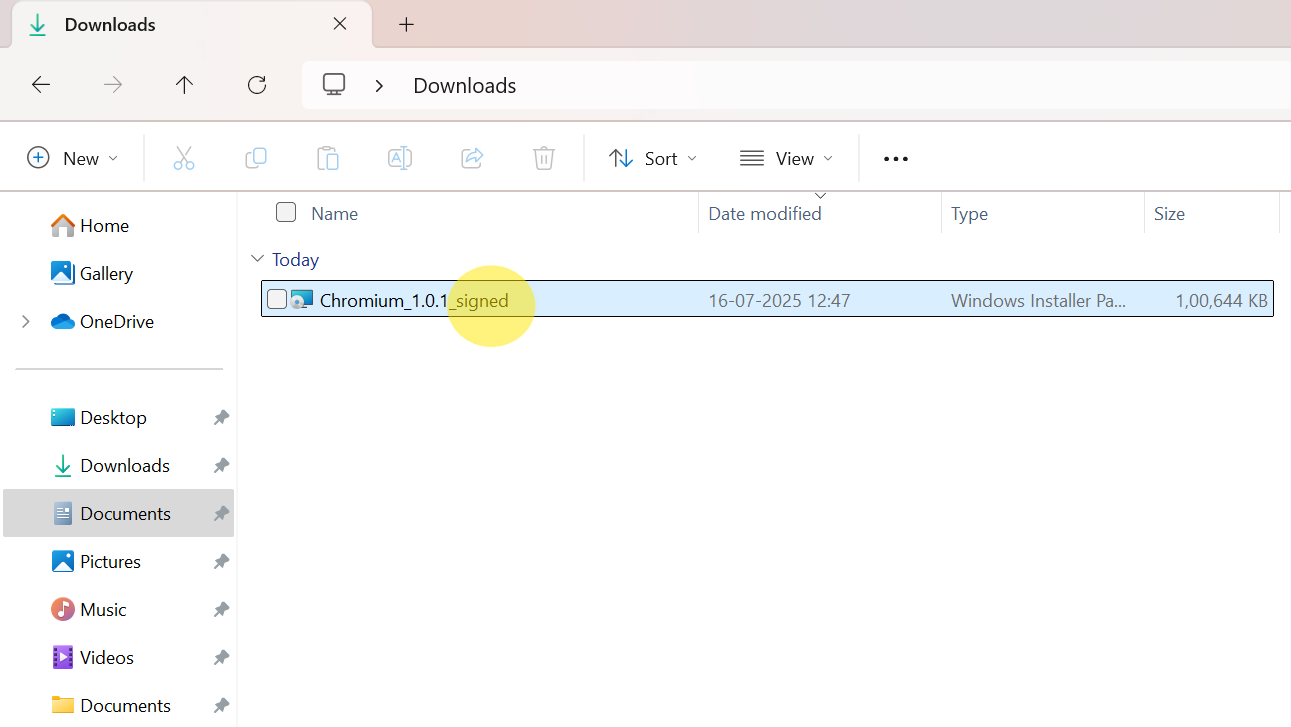Screen dimensions: 1291x727
Task: Click the New button
Action: (x=72, y=158)
